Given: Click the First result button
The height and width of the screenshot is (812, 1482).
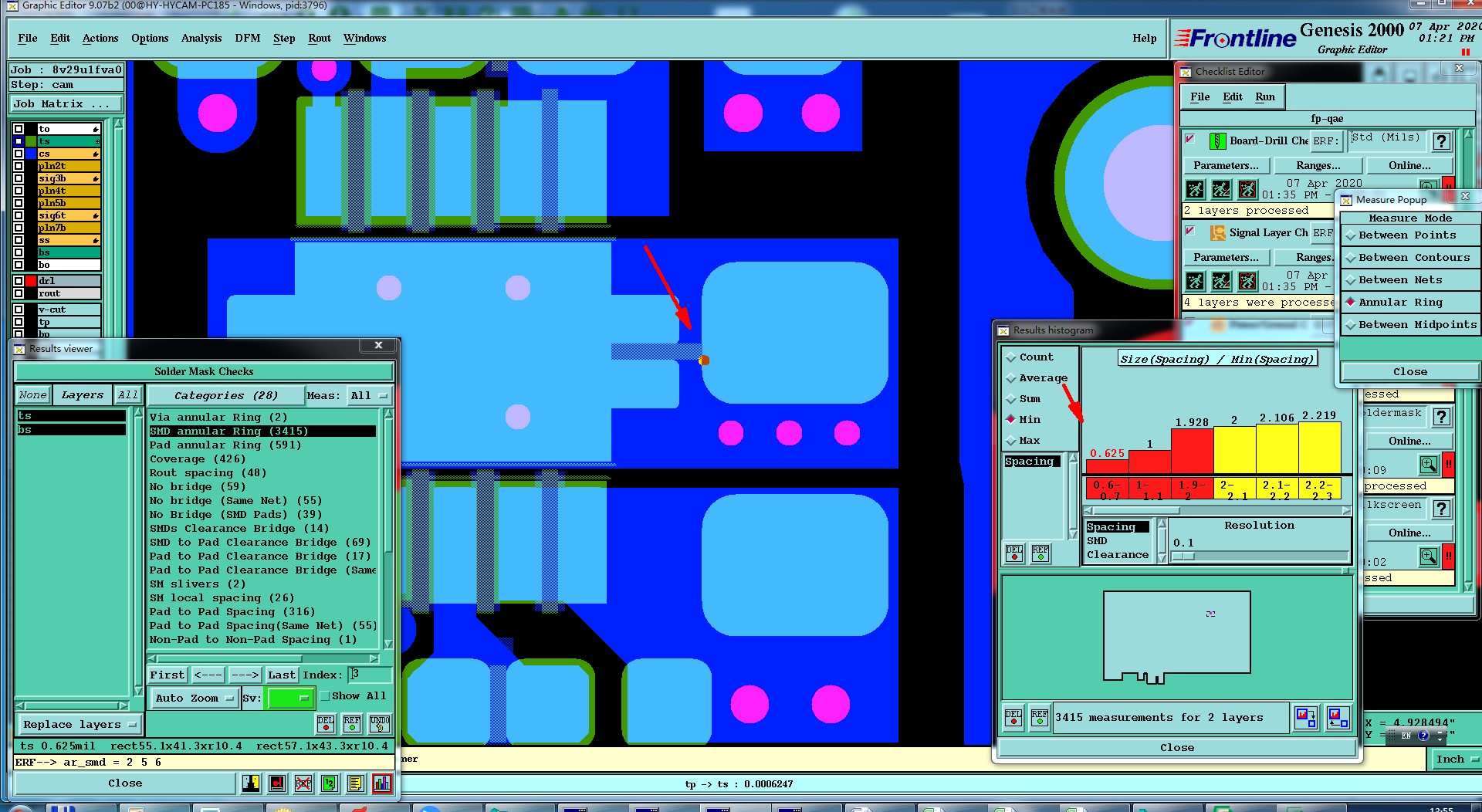Looking at the screenshot, I should (167, 675).
